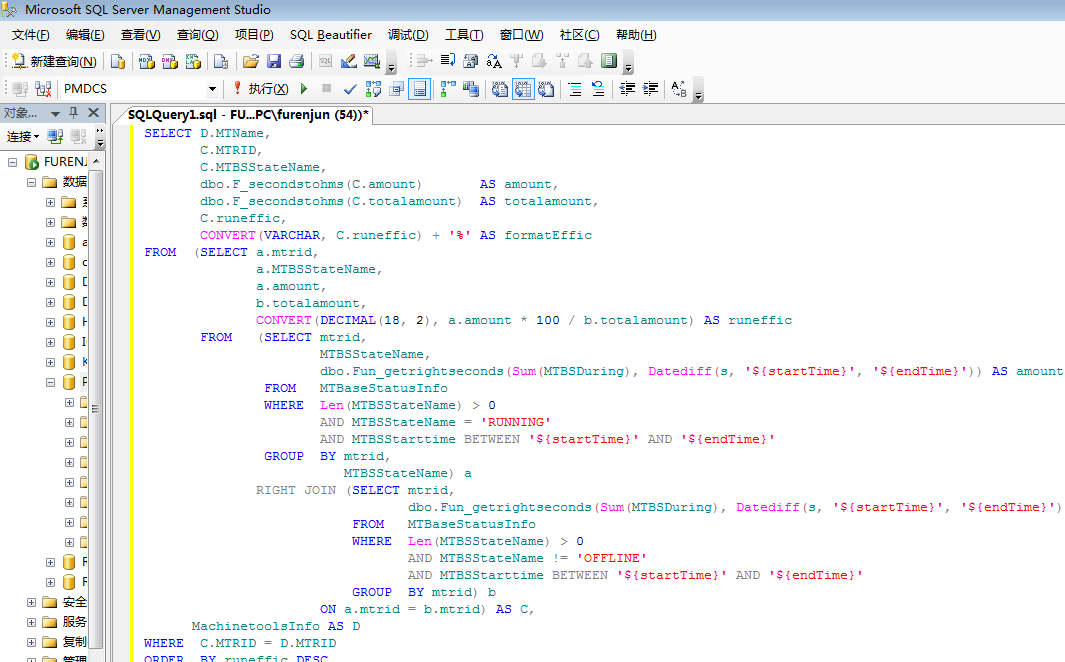Open a new MDX query
The width and height of the screenshot is (1065, 662).
(x=147, y=62)
